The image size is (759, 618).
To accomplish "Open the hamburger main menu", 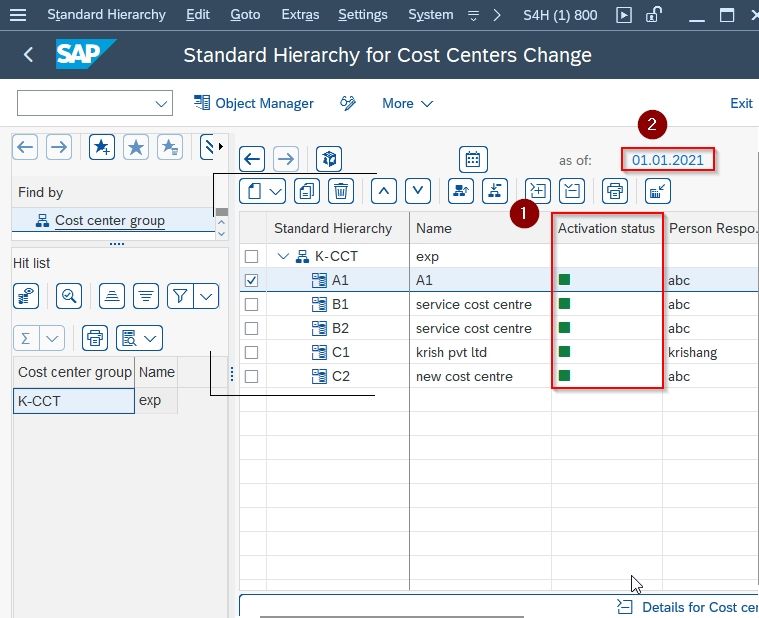I will [18, 15].
